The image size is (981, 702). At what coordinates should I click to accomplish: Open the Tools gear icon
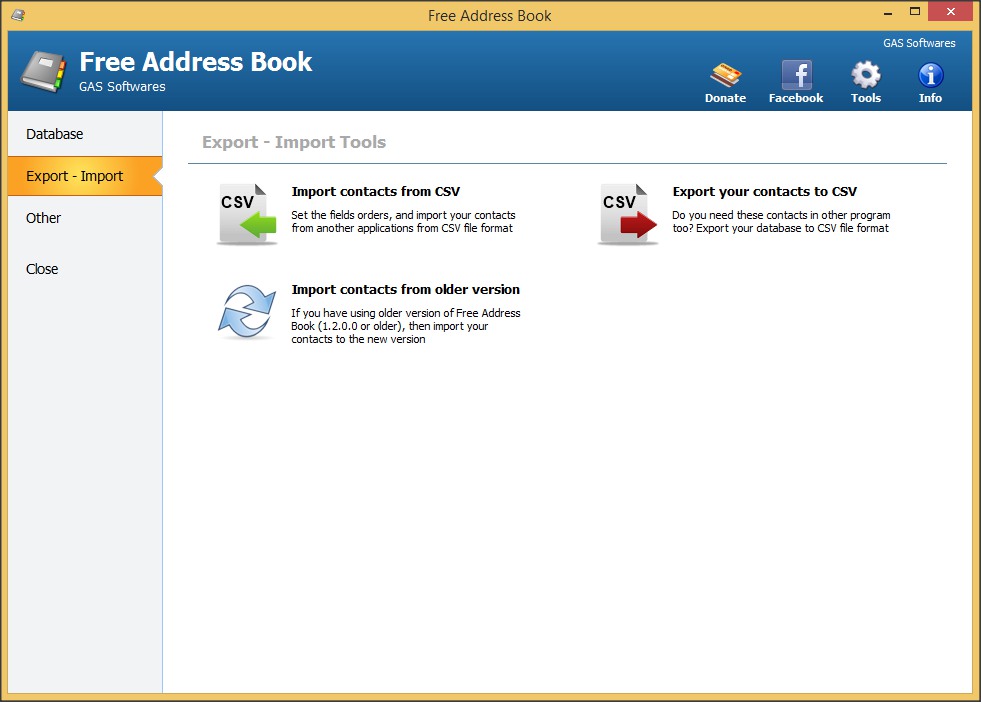pyautogui.click(x=866, y=75)
